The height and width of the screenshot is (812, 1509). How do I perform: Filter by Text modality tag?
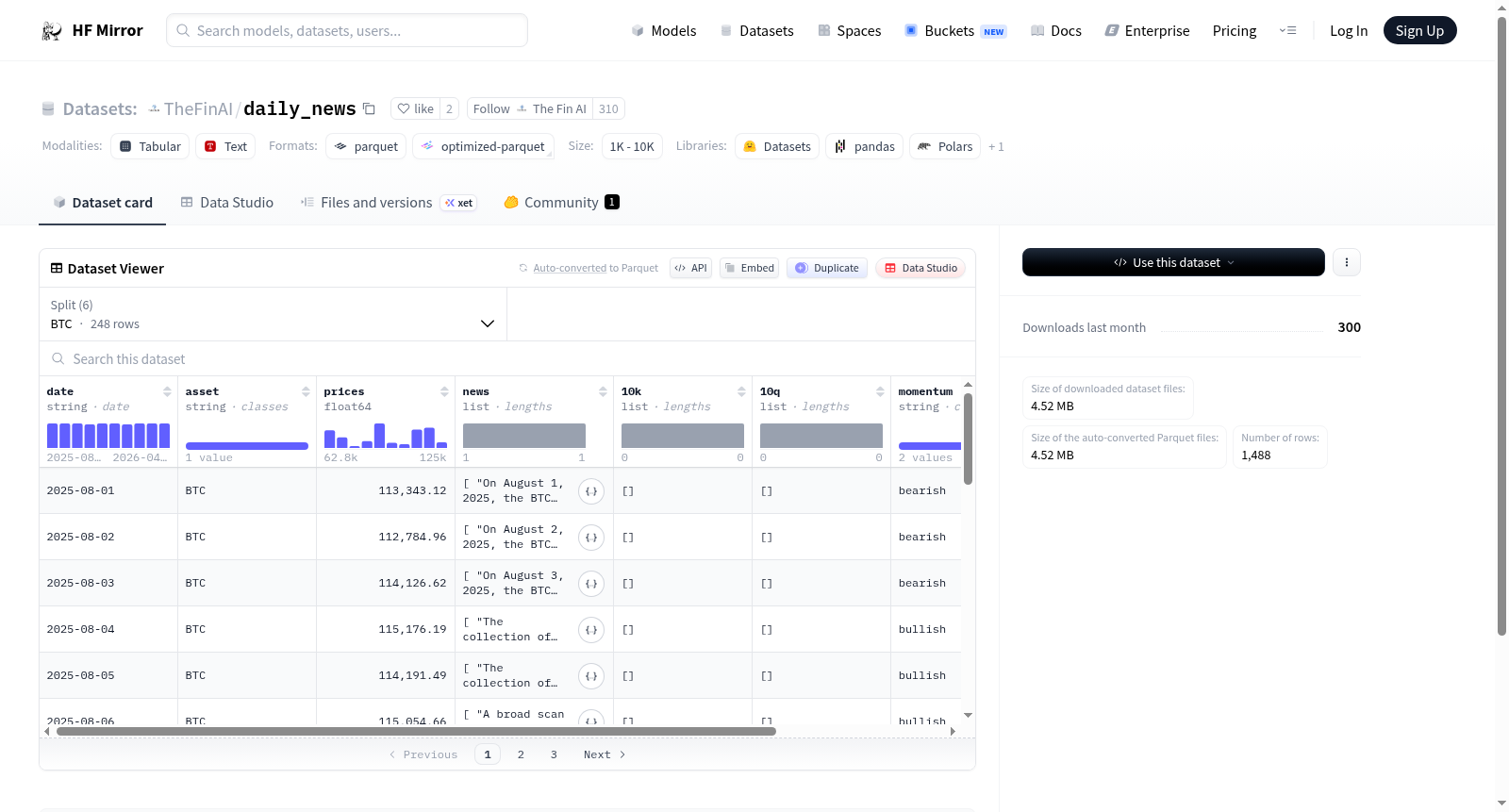(225, 147)
